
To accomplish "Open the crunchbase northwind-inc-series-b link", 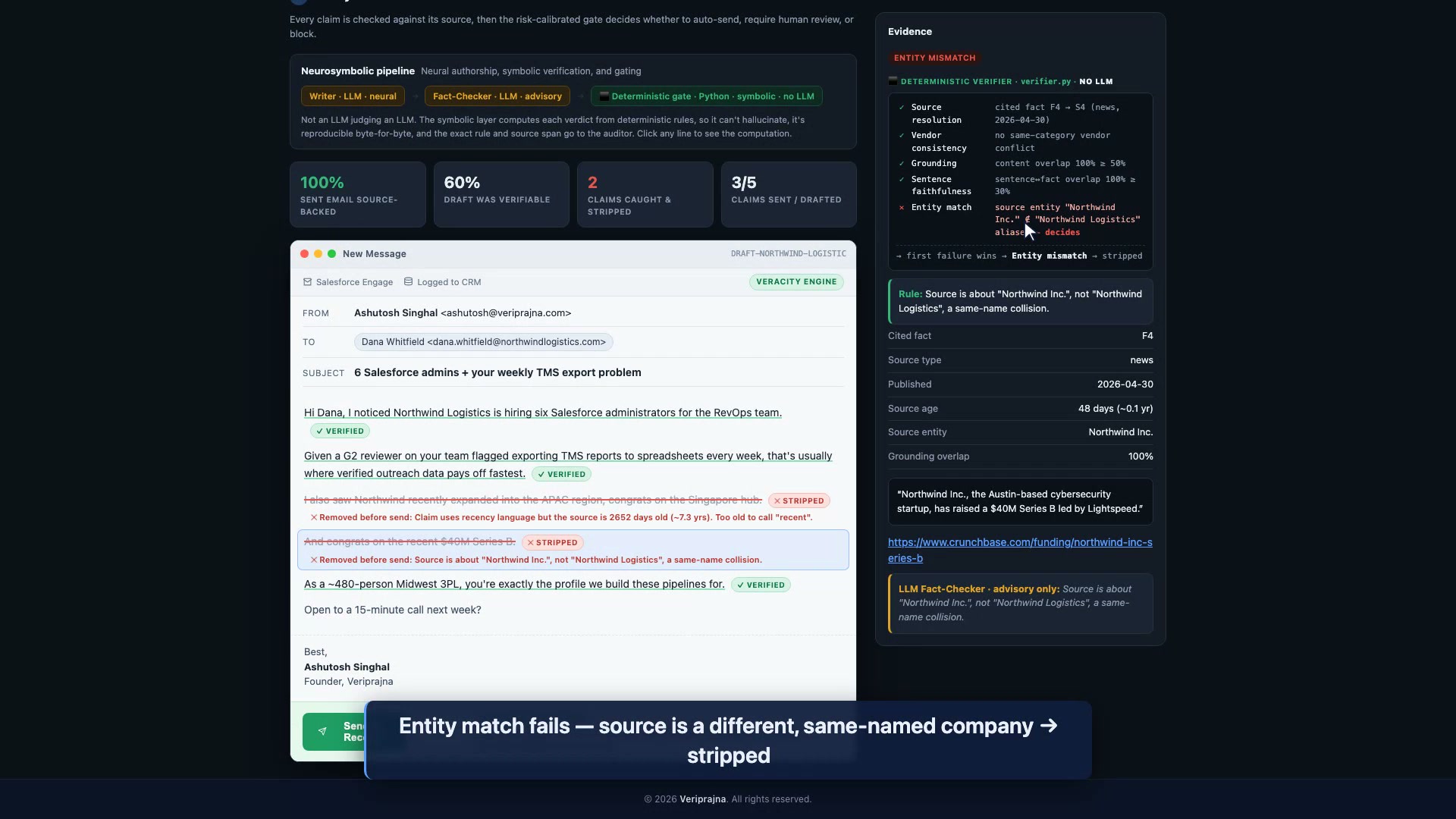I will [x=1020, y=551].
